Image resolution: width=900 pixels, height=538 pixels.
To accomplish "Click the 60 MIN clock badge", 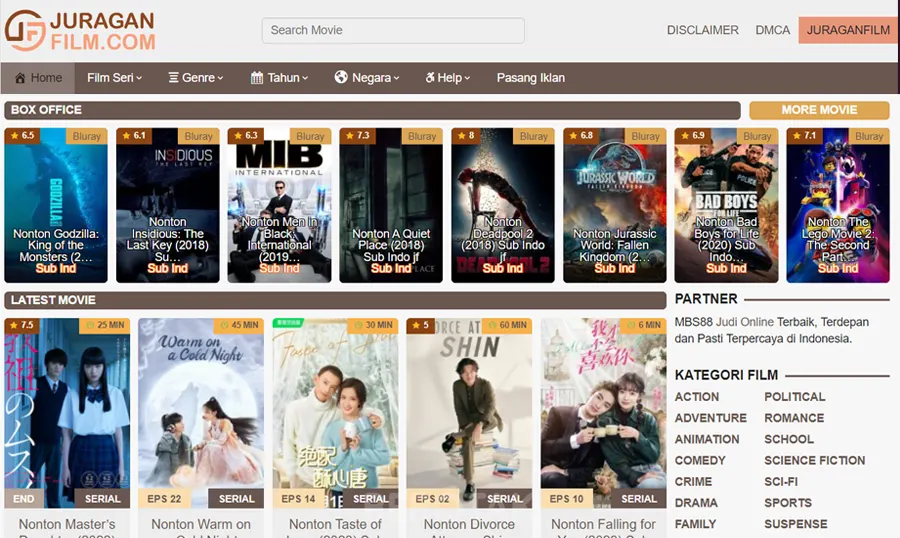I will pos(507,325).
